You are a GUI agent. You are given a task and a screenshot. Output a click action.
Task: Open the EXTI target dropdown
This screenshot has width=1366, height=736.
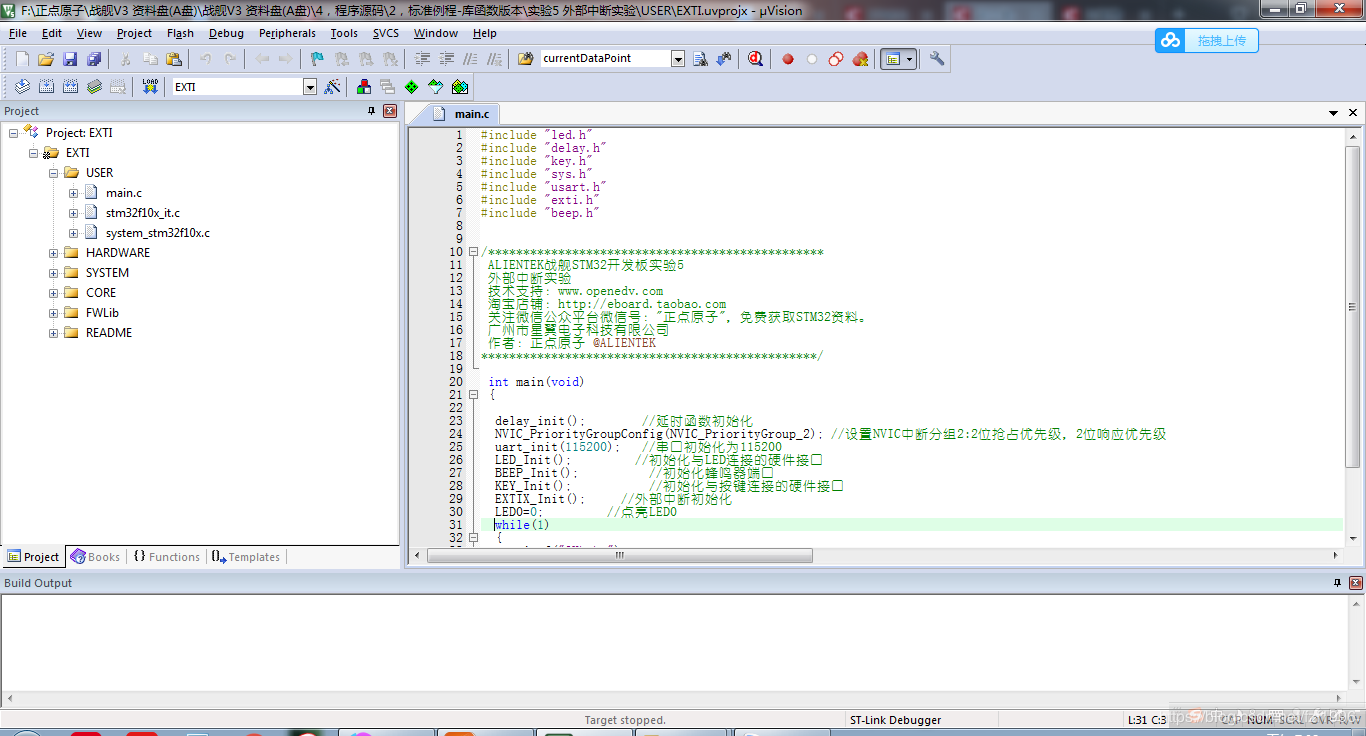point(309,87)
